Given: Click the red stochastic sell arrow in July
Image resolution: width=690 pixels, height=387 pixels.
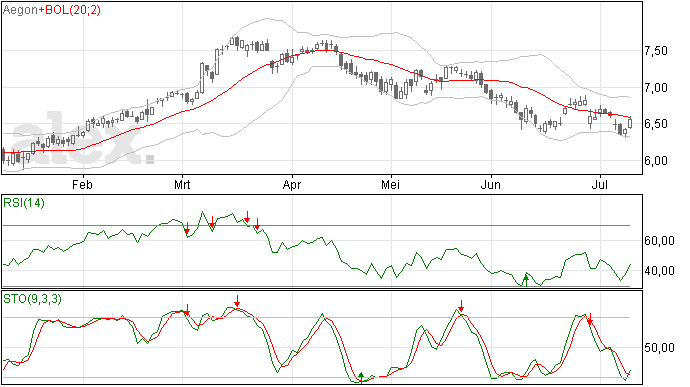Looking at the screenshot, I should (590, 319).
